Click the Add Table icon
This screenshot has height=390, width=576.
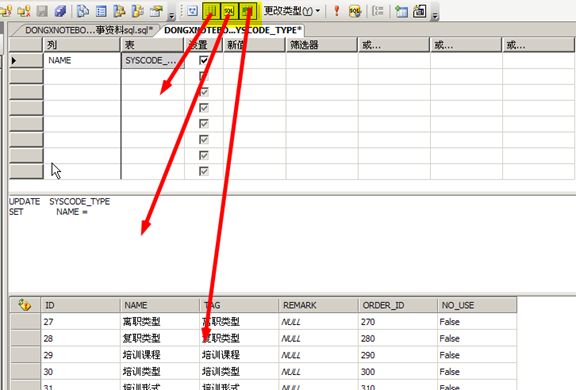pyautogui.click(x=401, y=11)
